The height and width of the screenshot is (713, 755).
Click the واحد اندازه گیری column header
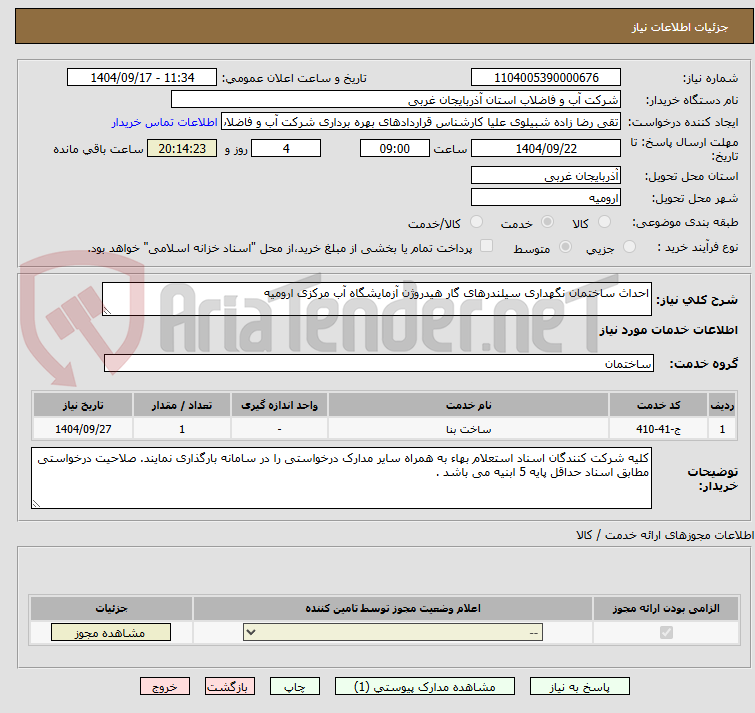[279, 405]
